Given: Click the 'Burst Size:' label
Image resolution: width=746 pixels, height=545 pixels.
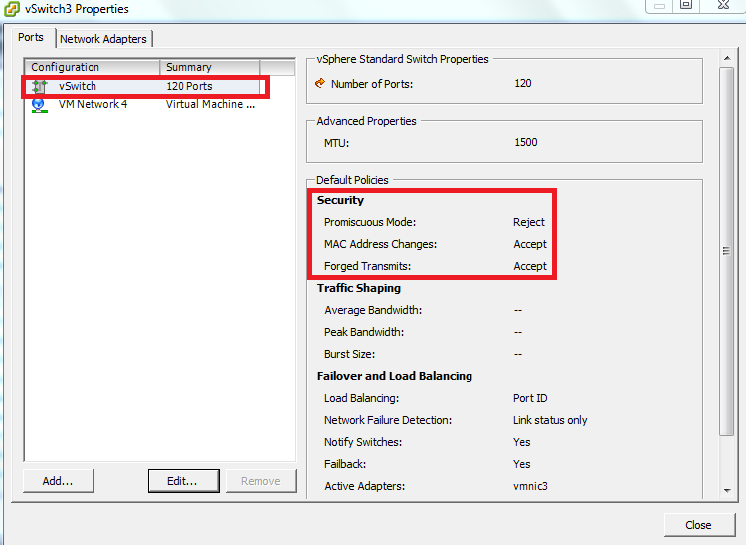Looking at the screenshot, I should pyautogui.click(x=350, y=354).
